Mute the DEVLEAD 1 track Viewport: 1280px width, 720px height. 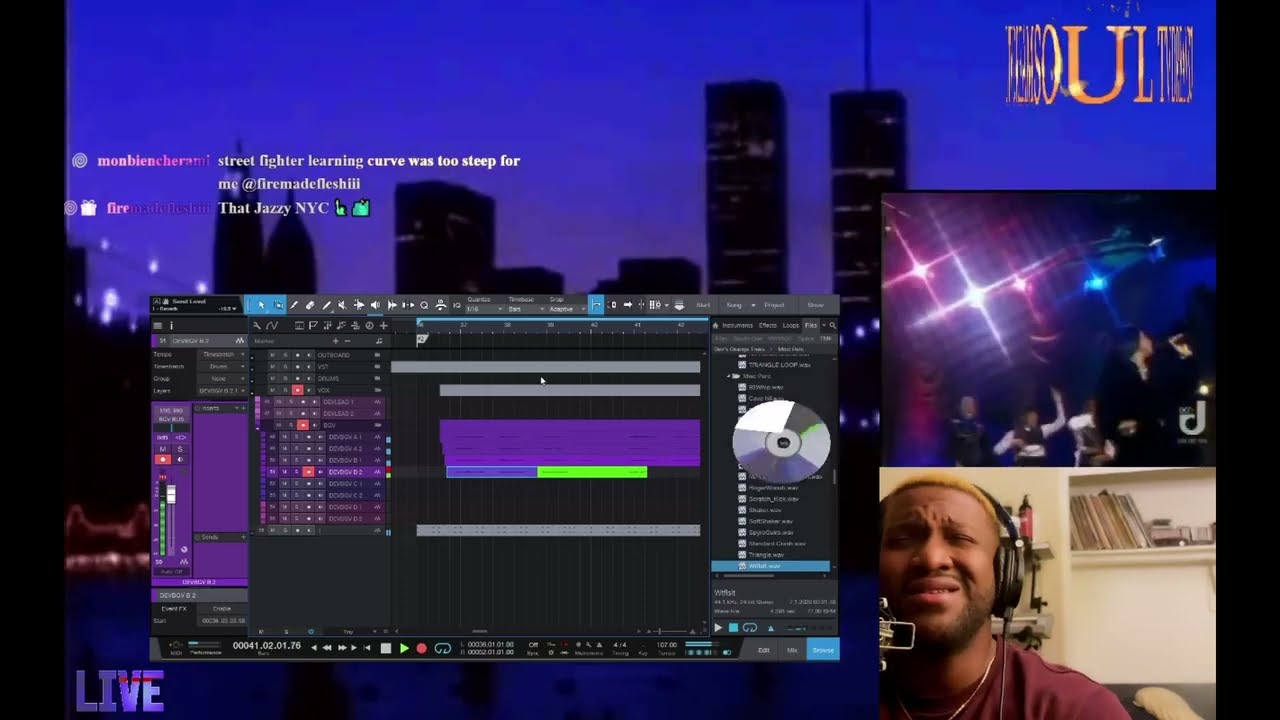click(278, 402)
